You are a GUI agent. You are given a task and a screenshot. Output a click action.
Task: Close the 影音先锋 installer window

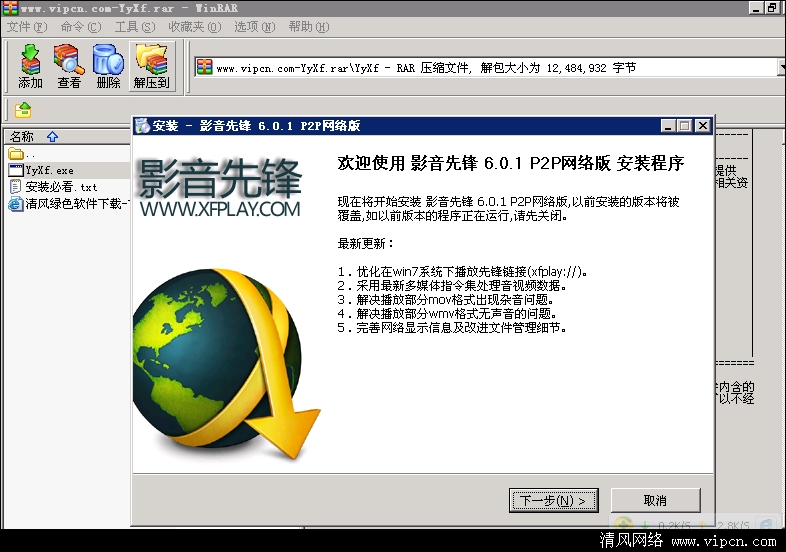coord(703,126)
